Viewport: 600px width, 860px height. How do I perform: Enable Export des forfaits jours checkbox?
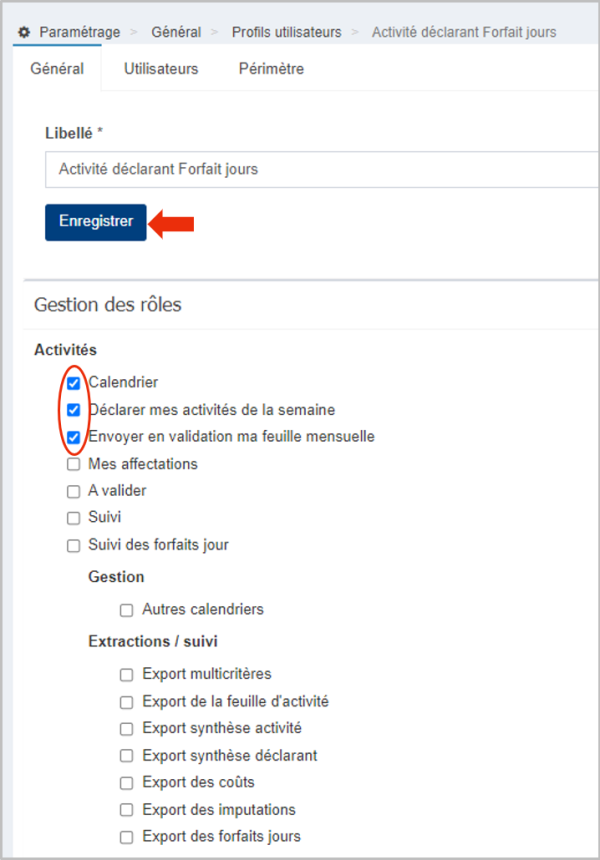click(127, 837)
